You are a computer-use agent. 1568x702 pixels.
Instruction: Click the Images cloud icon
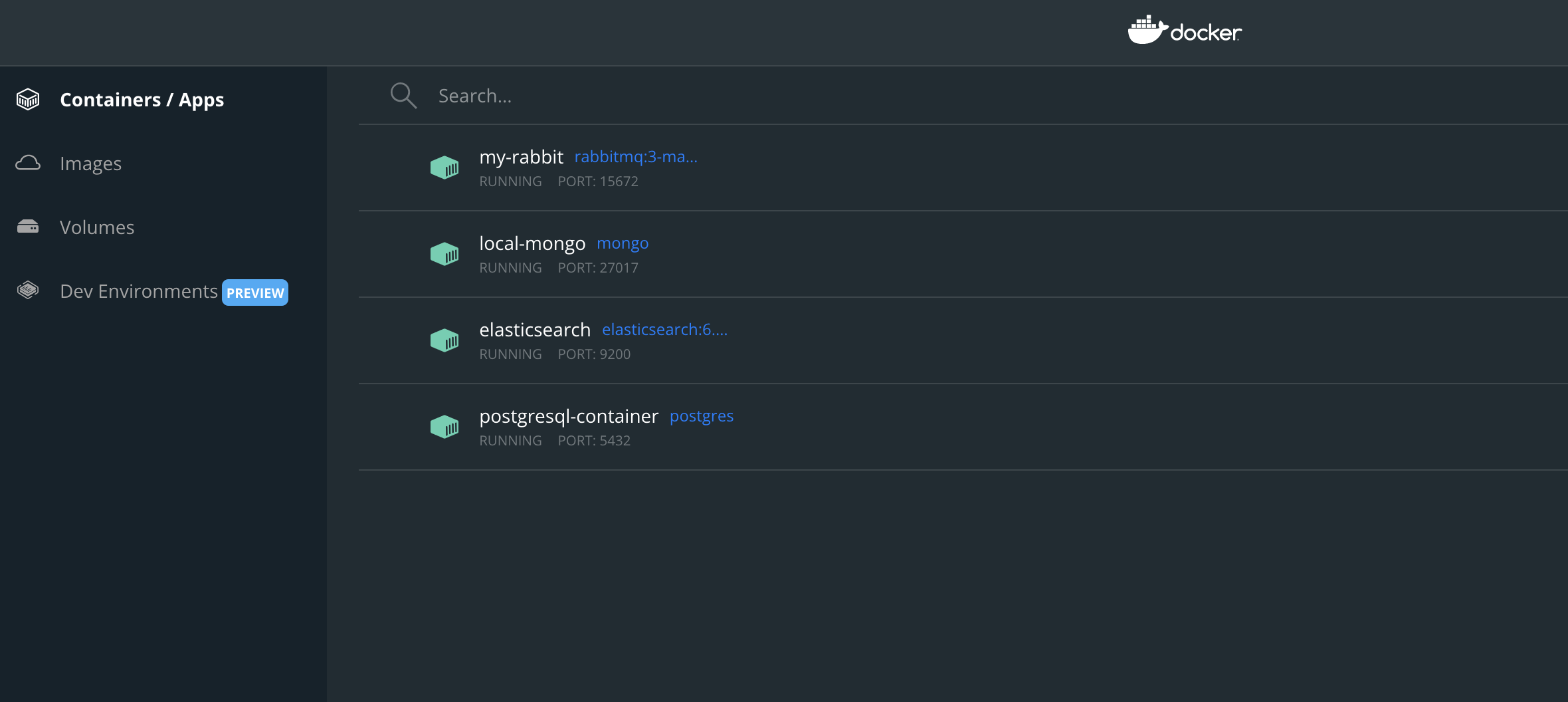tap(27, 163)
